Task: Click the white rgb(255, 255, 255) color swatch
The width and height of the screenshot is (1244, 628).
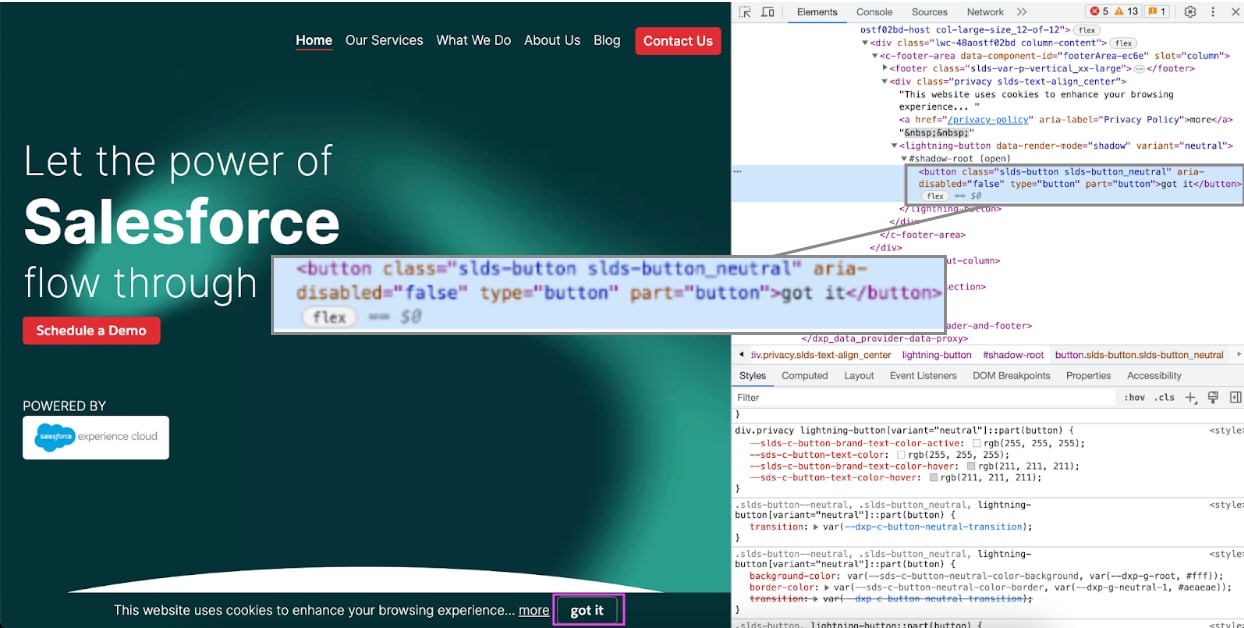Action: (x=977, y=442)
